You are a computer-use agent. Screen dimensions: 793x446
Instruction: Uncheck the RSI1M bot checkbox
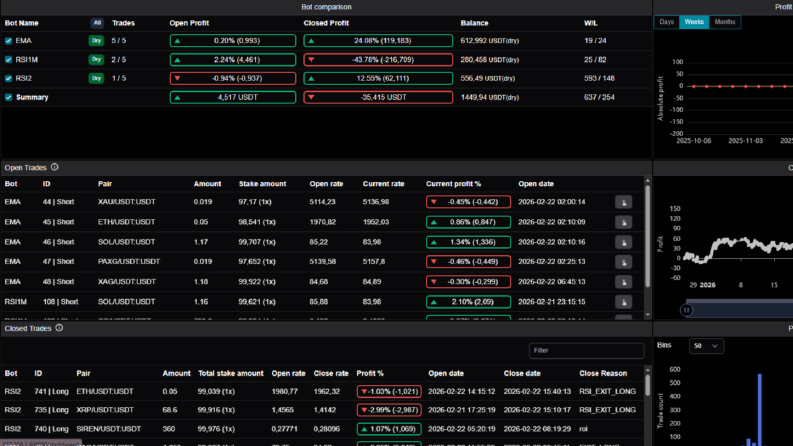pos(9,60)
